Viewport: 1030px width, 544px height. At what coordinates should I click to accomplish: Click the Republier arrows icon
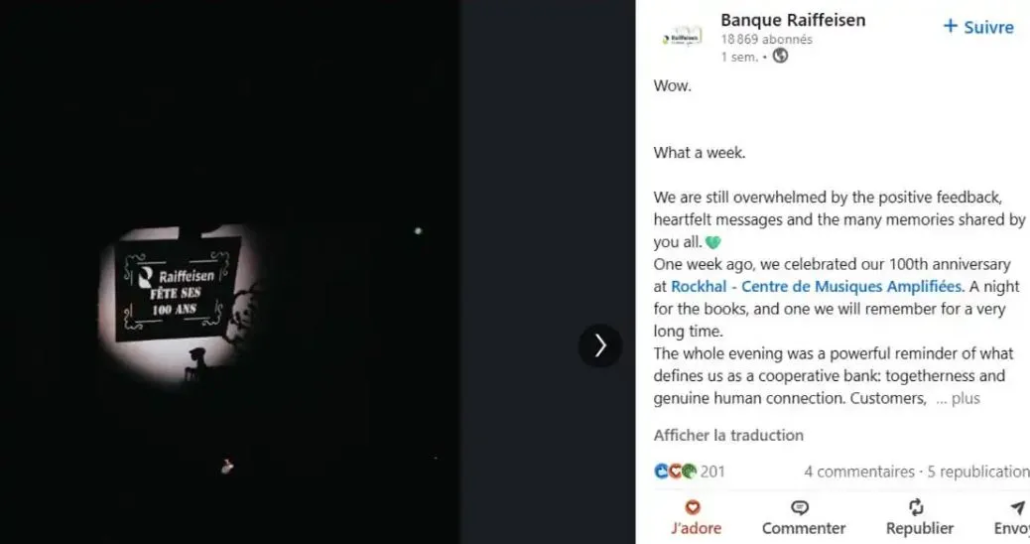tap(917, 508)
